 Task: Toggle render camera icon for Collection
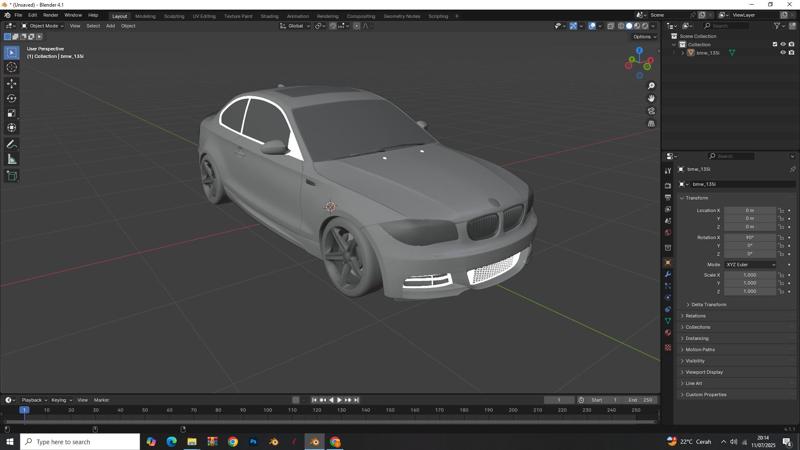(x=791, y=44)
